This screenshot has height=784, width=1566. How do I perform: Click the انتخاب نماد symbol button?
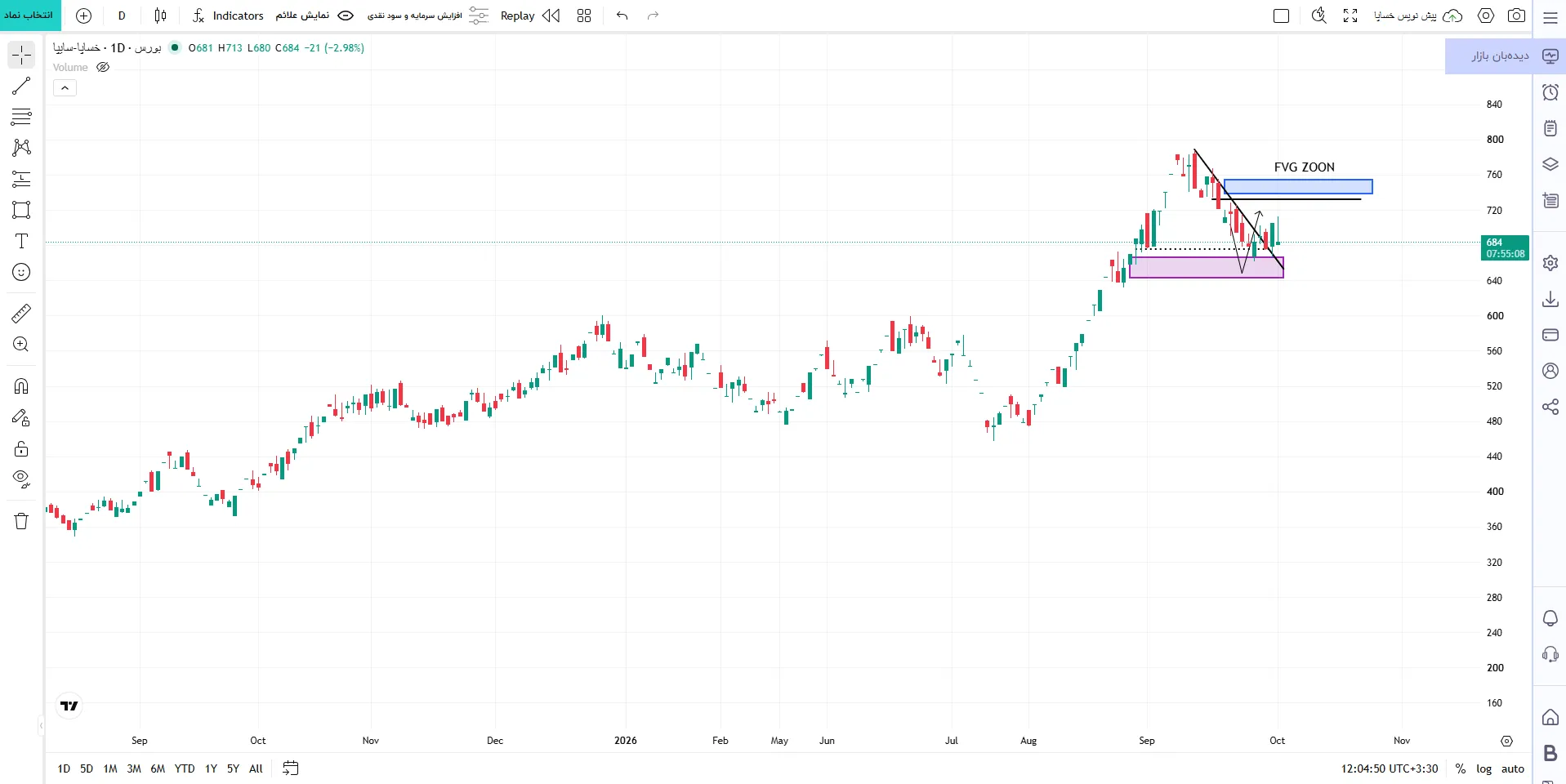pyautogui.click(x=29, y=16)
